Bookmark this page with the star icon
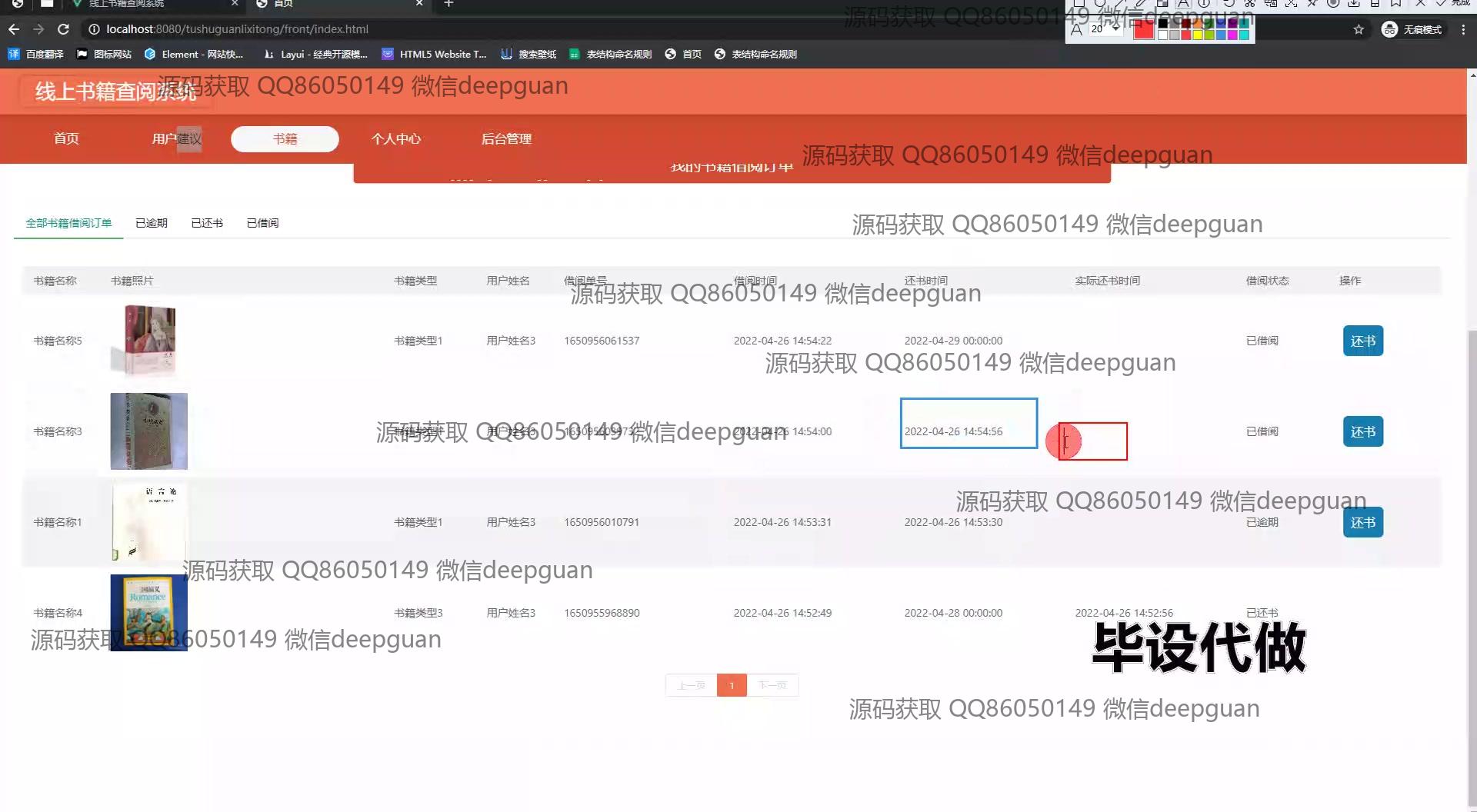 coord(1359,29)
